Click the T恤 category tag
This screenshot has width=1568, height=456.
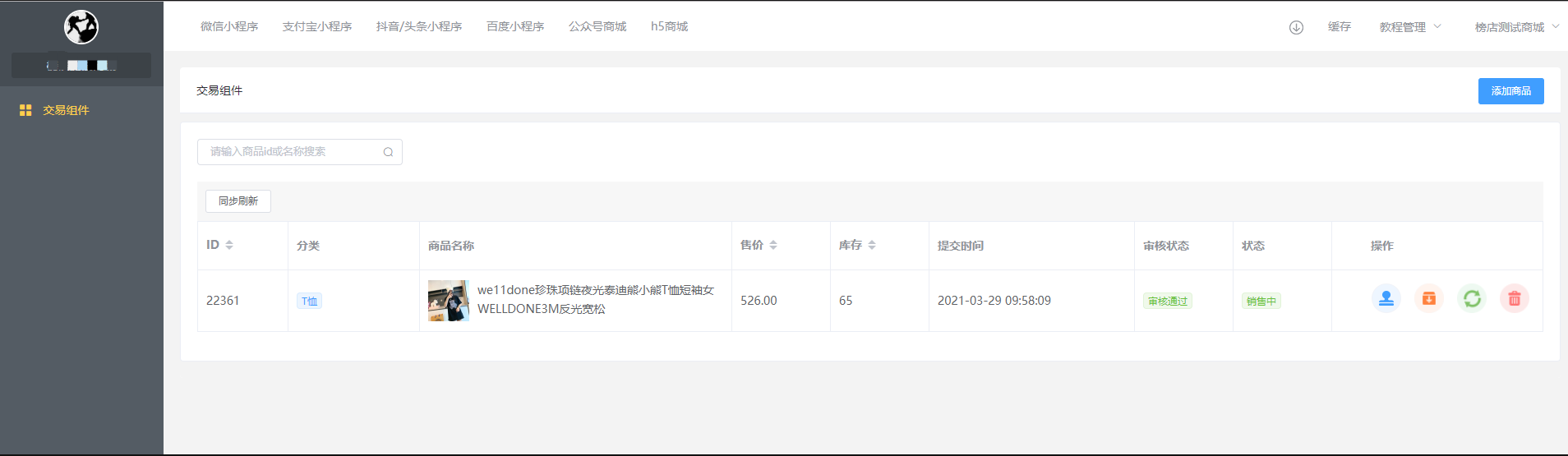pos(309,302)
